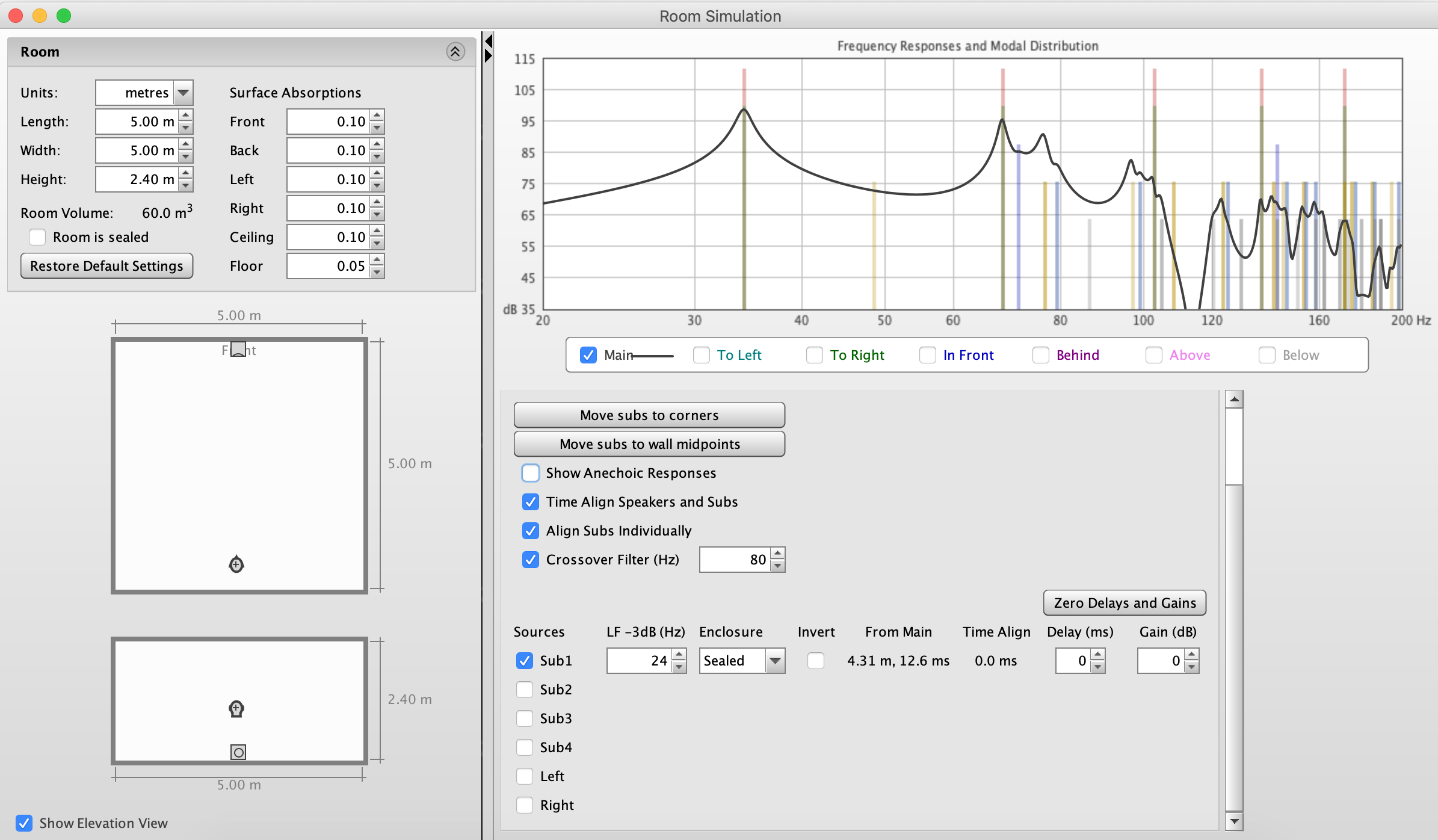Decrease the Floor absorption value
This screenshot has height=840, width=1438.
pos(377,272)
